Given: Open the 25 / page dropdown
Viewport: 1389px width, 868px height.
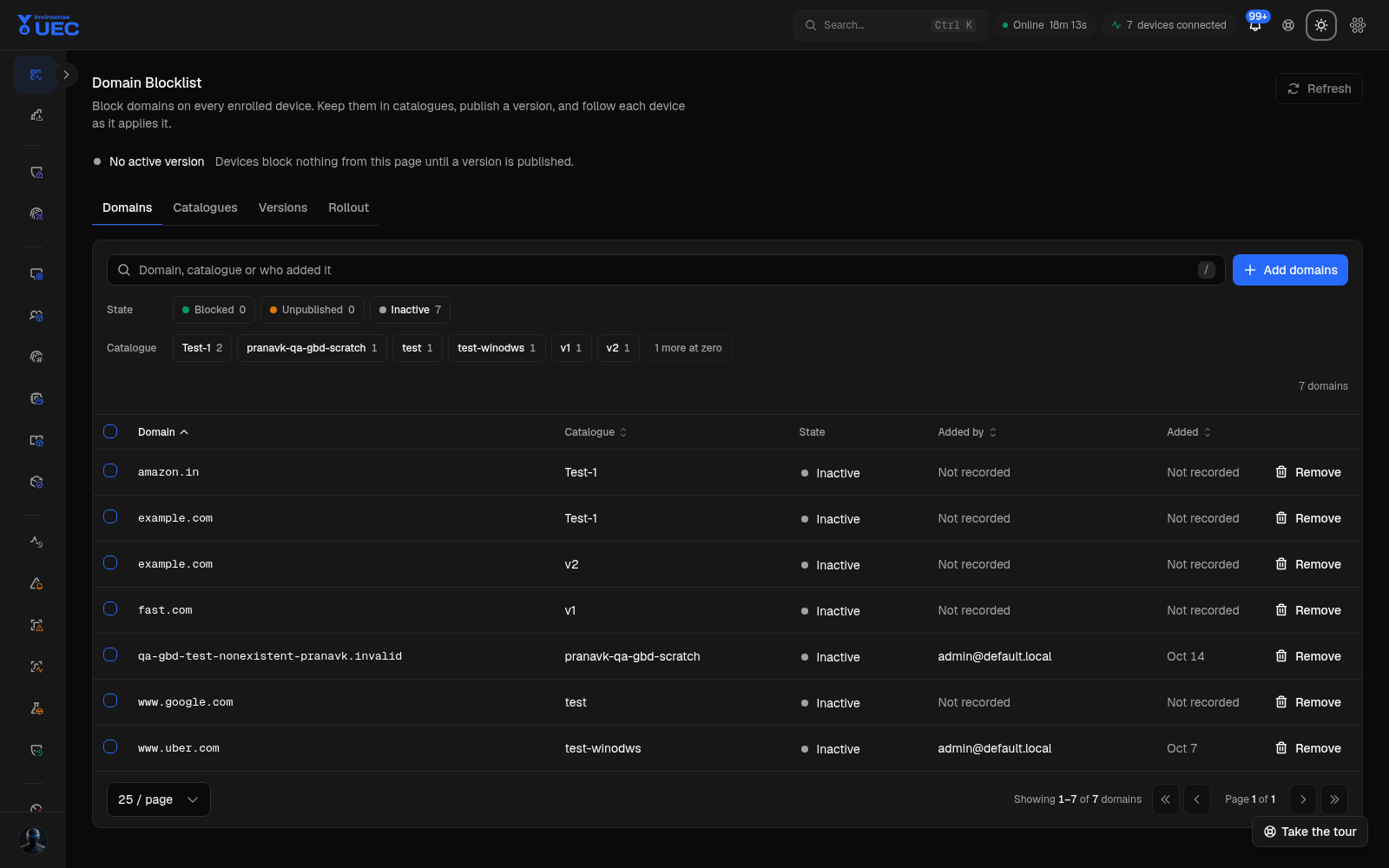Looking at the screenshot, I should [159, 799].
